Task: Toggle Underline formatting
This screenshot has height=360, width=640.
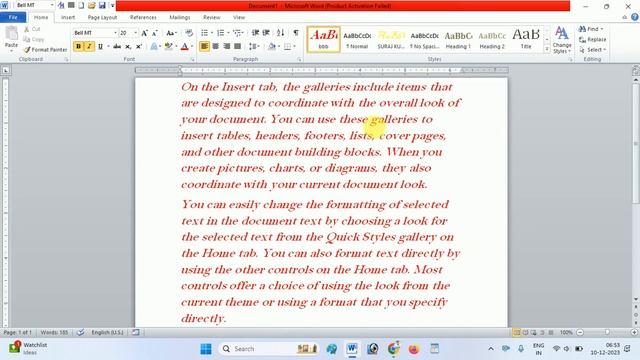Action: 100,47
